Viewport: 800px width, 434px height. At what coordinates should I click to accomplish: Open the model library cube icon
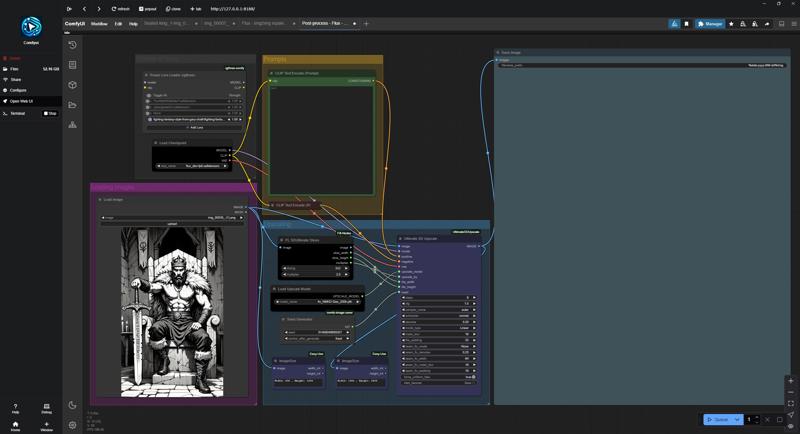click(72, 85)
